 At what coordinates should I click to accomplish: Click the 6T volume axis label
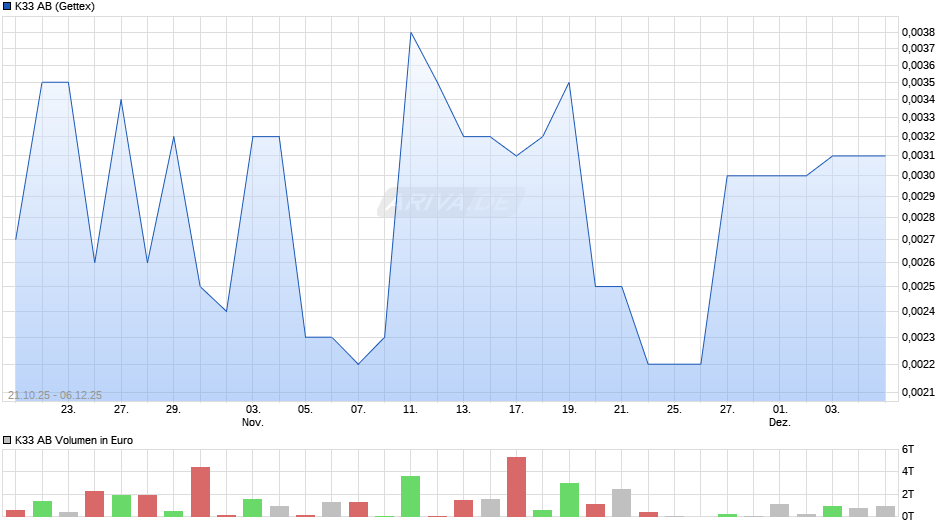908,449
